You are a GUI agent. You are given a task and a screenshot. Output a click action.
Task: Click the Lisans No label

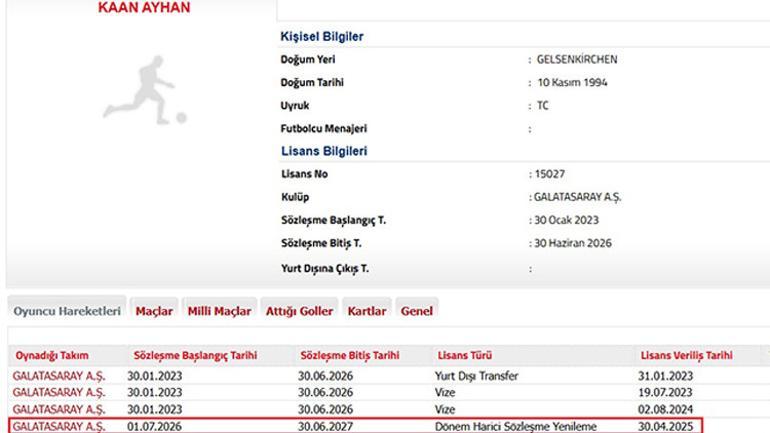[304, 174]
